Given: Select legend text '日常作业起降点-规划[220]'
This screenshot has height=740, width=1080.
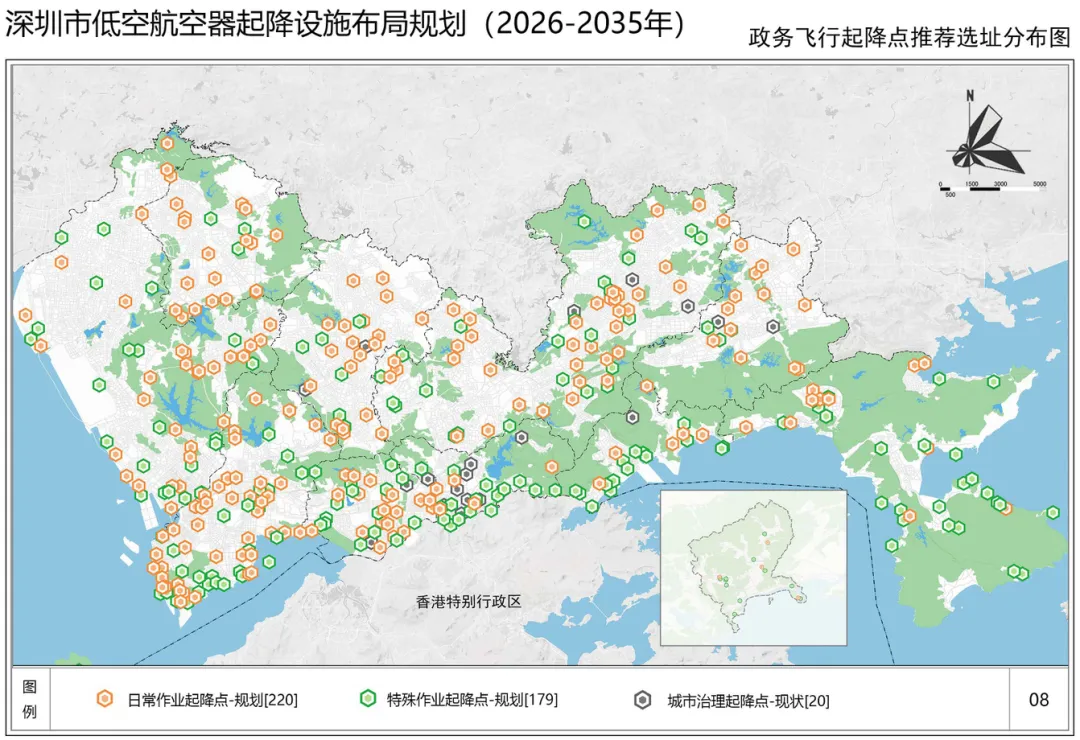Looking at the screenshot, I should (213, 700).
